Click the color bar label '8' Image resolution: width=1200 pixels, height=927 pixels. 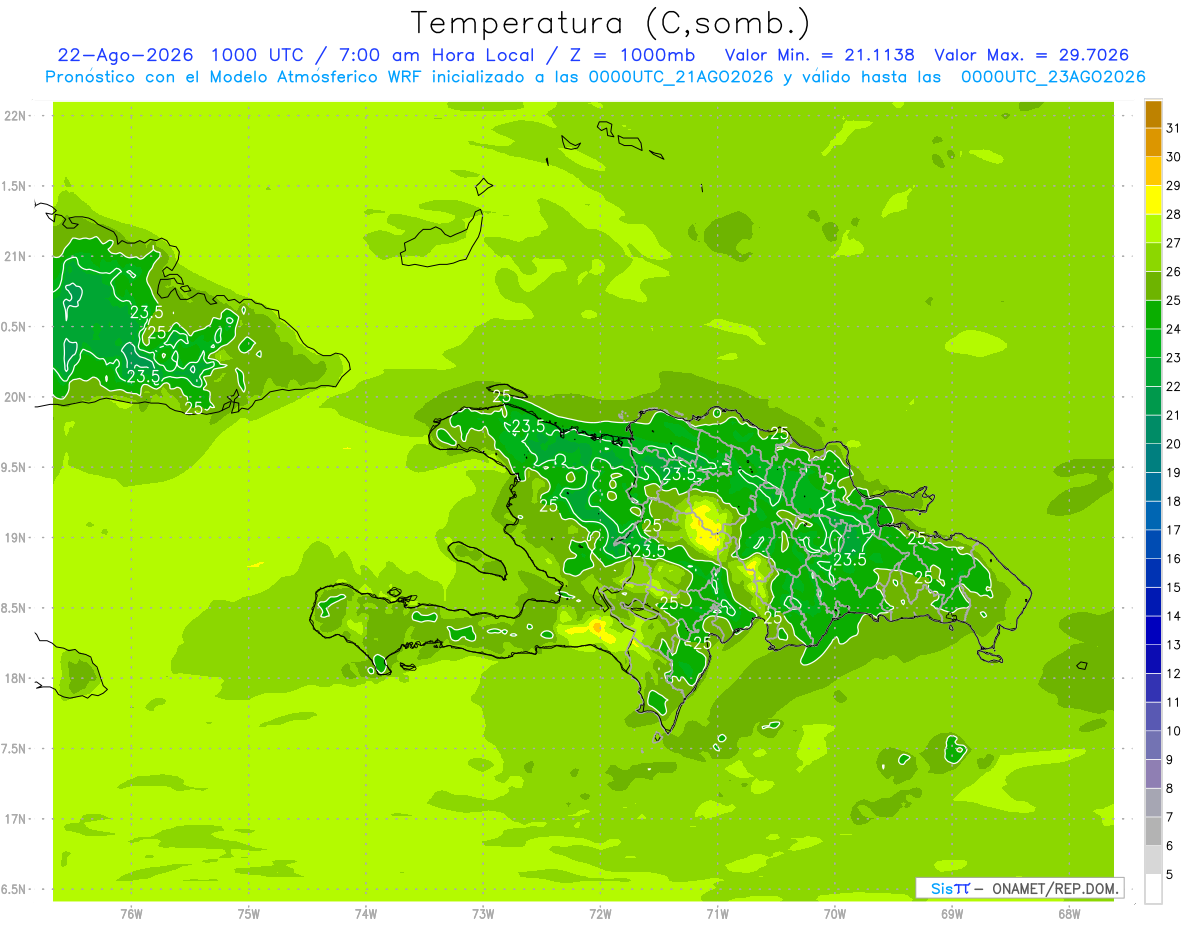(x=1169, y=788)
